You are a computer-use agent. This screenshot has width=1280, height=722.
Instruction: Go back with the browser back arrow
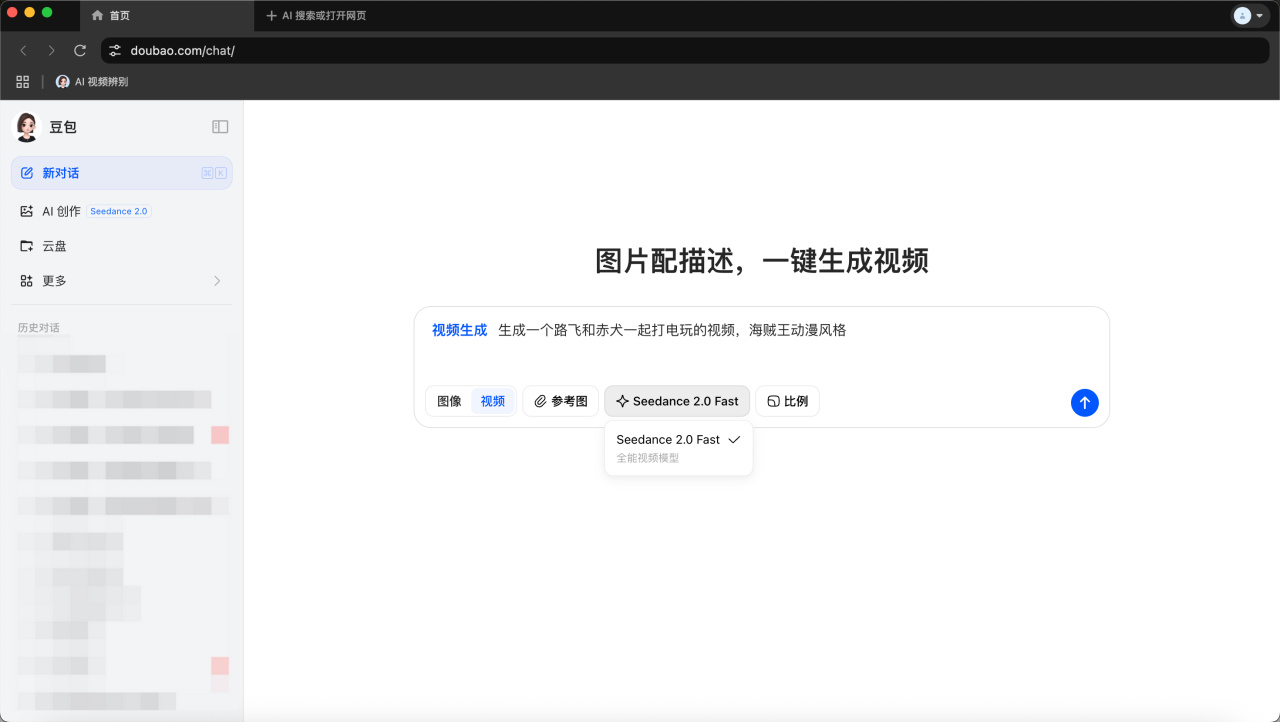[23, 50]
